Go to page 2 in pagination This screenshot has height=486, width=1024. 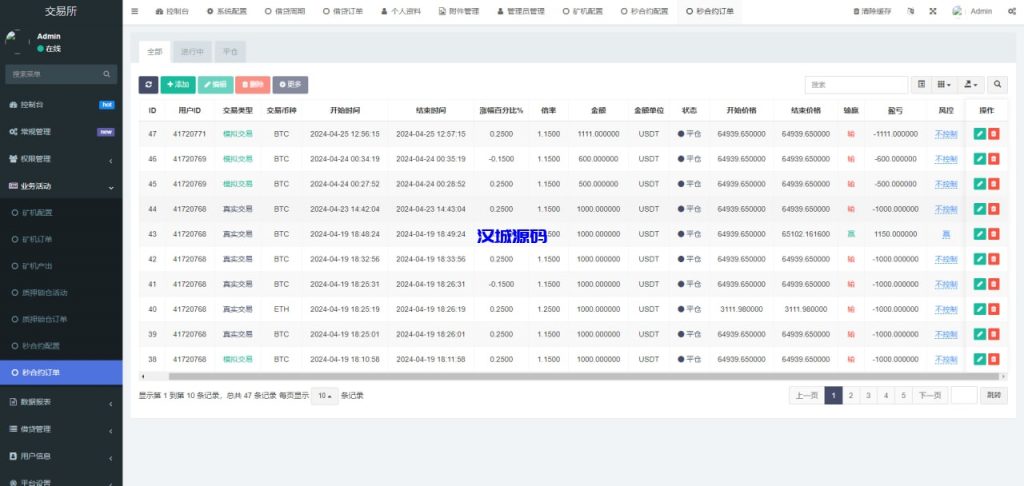coord(851,395)
